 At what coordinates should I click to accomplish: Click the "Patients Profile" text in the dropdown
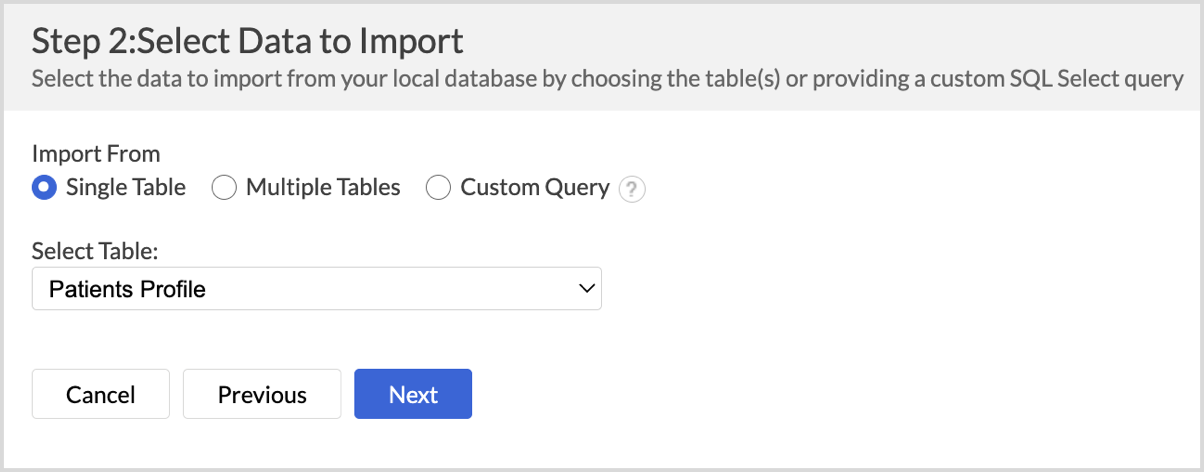pos(127,290)
